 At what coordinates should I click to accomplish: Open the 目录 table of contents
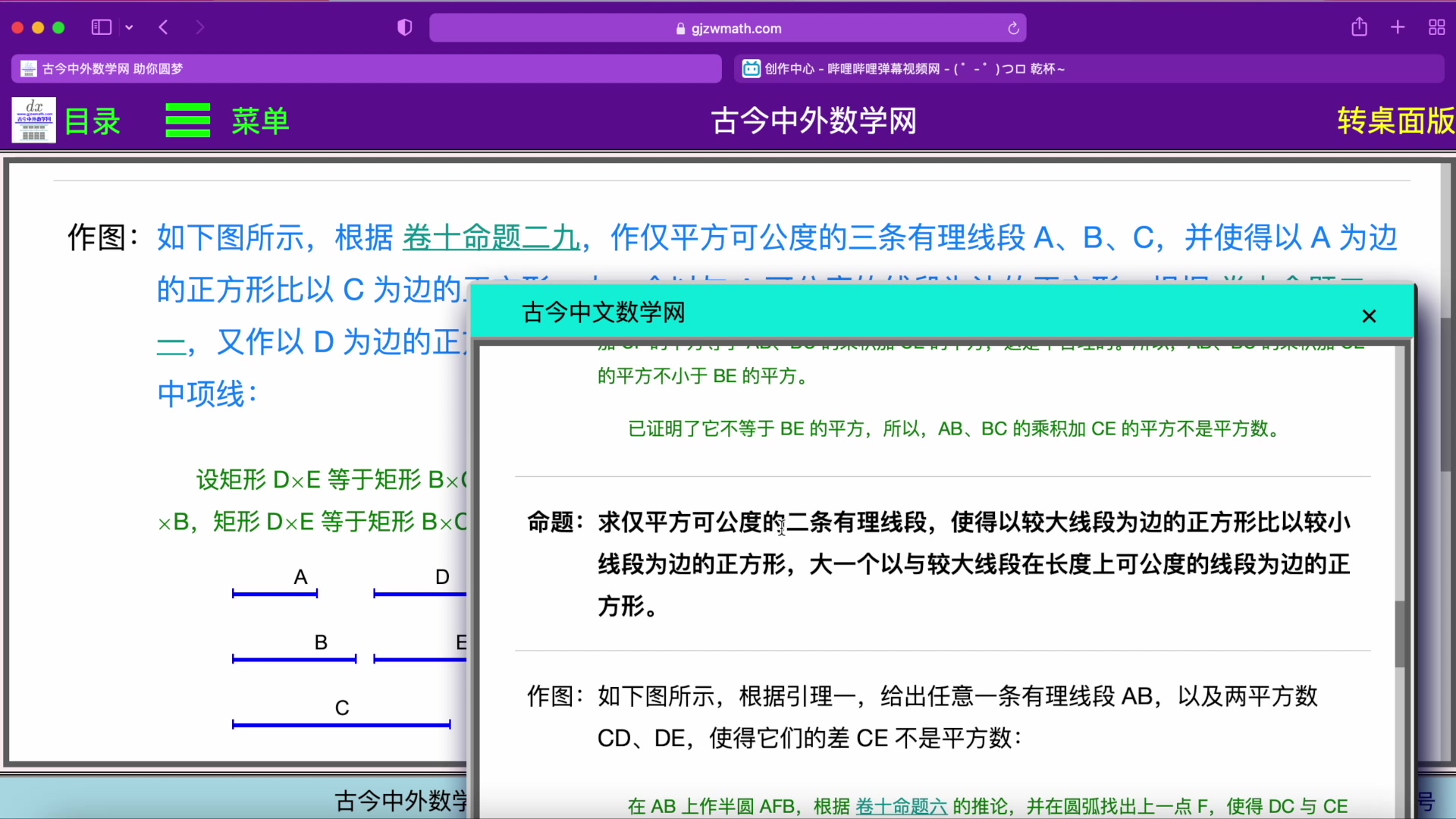tap(93, 121)
